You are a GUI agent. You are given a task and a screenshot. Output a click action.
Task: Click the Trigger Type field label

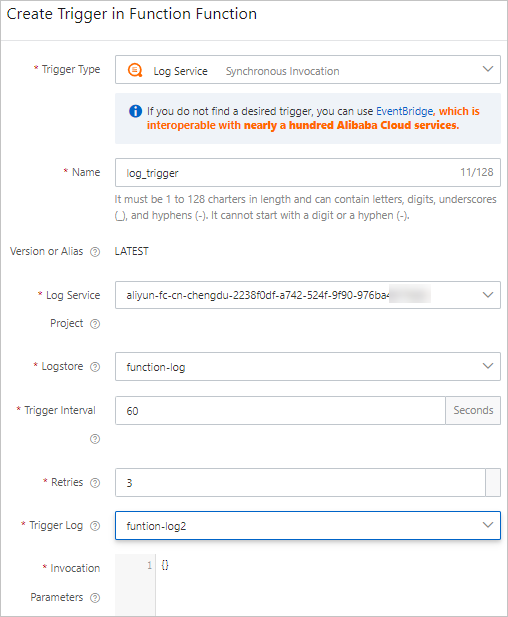point(71,69)
